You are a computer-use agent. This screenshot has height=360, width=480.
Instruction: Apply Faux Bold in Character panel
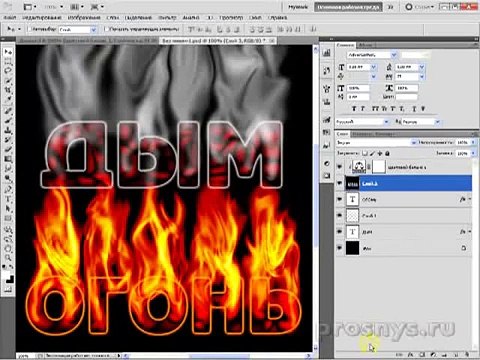(354, 109)
